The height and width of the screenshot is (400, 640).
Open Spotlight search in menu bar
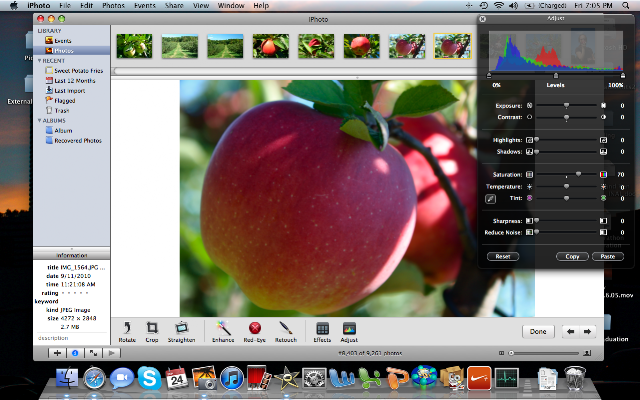pos(625,6)
